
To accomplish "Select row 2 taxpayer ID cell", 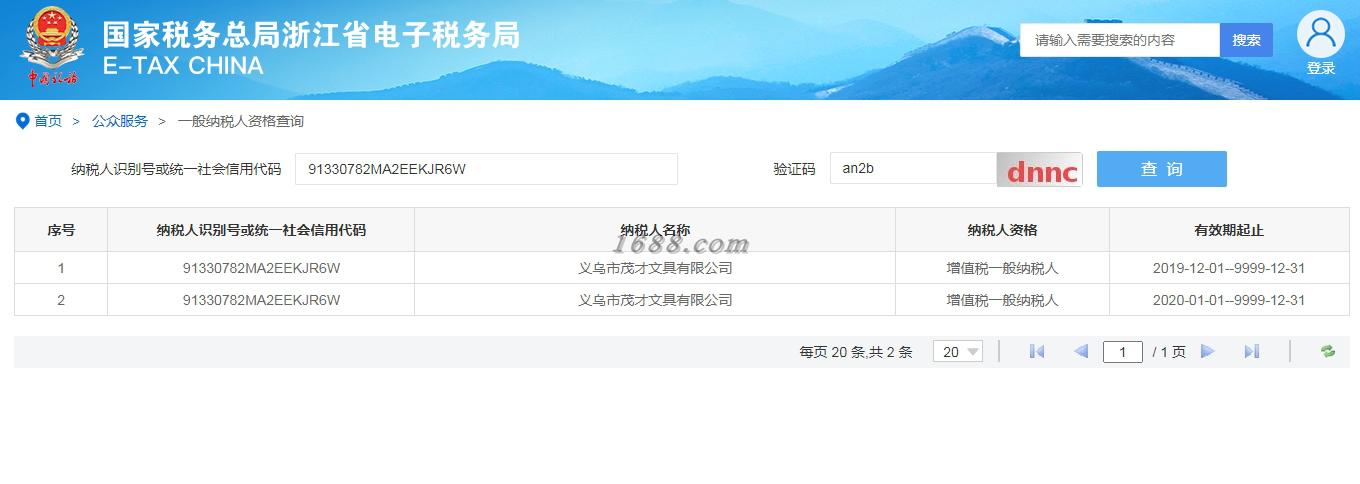I will click(x=261, y=300).
